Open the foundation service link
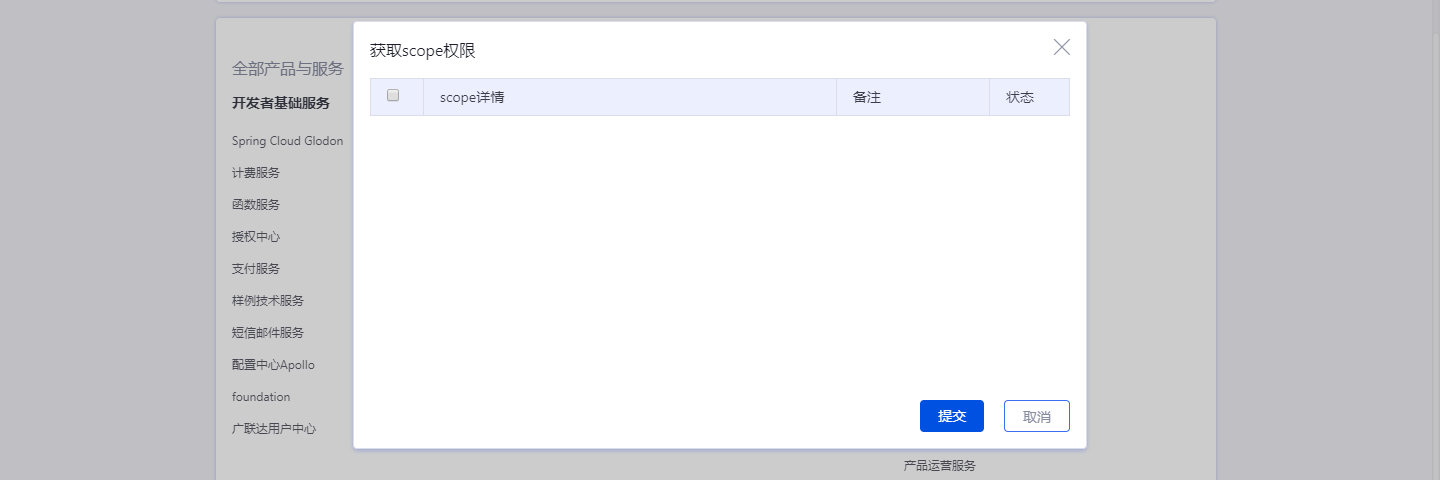Image resolution: width=1440 pixels, height=480 pixels. pos(261,397)
